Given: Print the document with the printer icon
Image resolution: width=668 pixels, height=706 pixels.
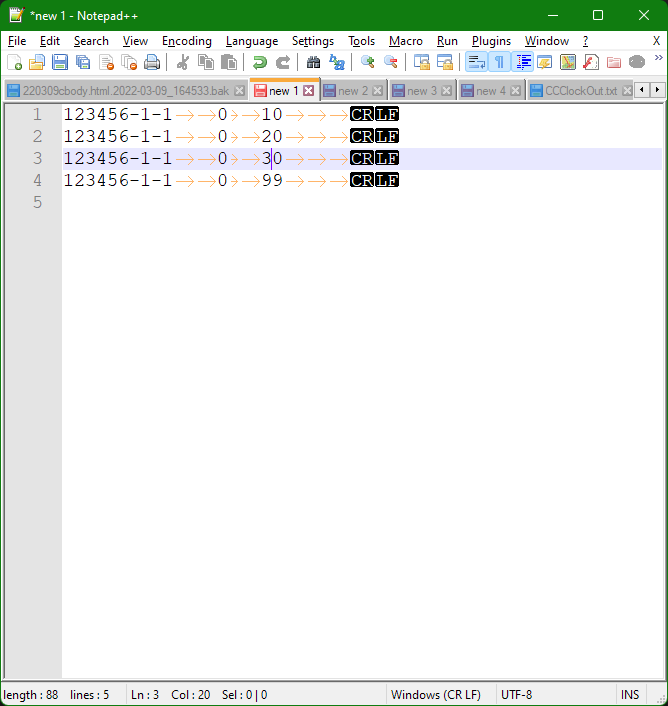Looking at the screenshot, I should pos(152,63).
